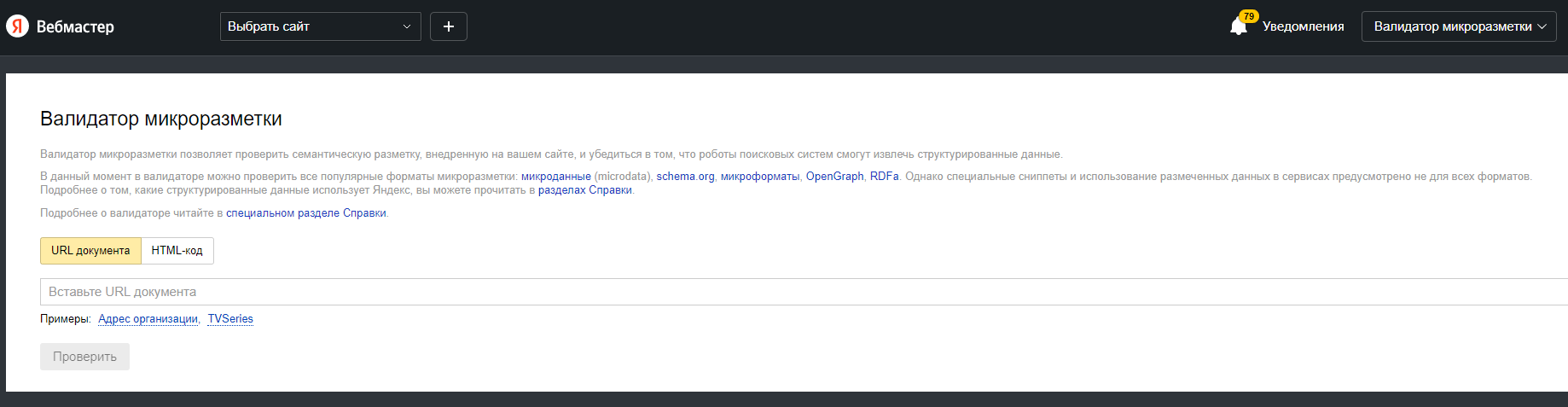Image resolution: width=1568 pixels, height=407 pixels.
Task: Follow the микроформаты link
Action: (x=760, y=177)
